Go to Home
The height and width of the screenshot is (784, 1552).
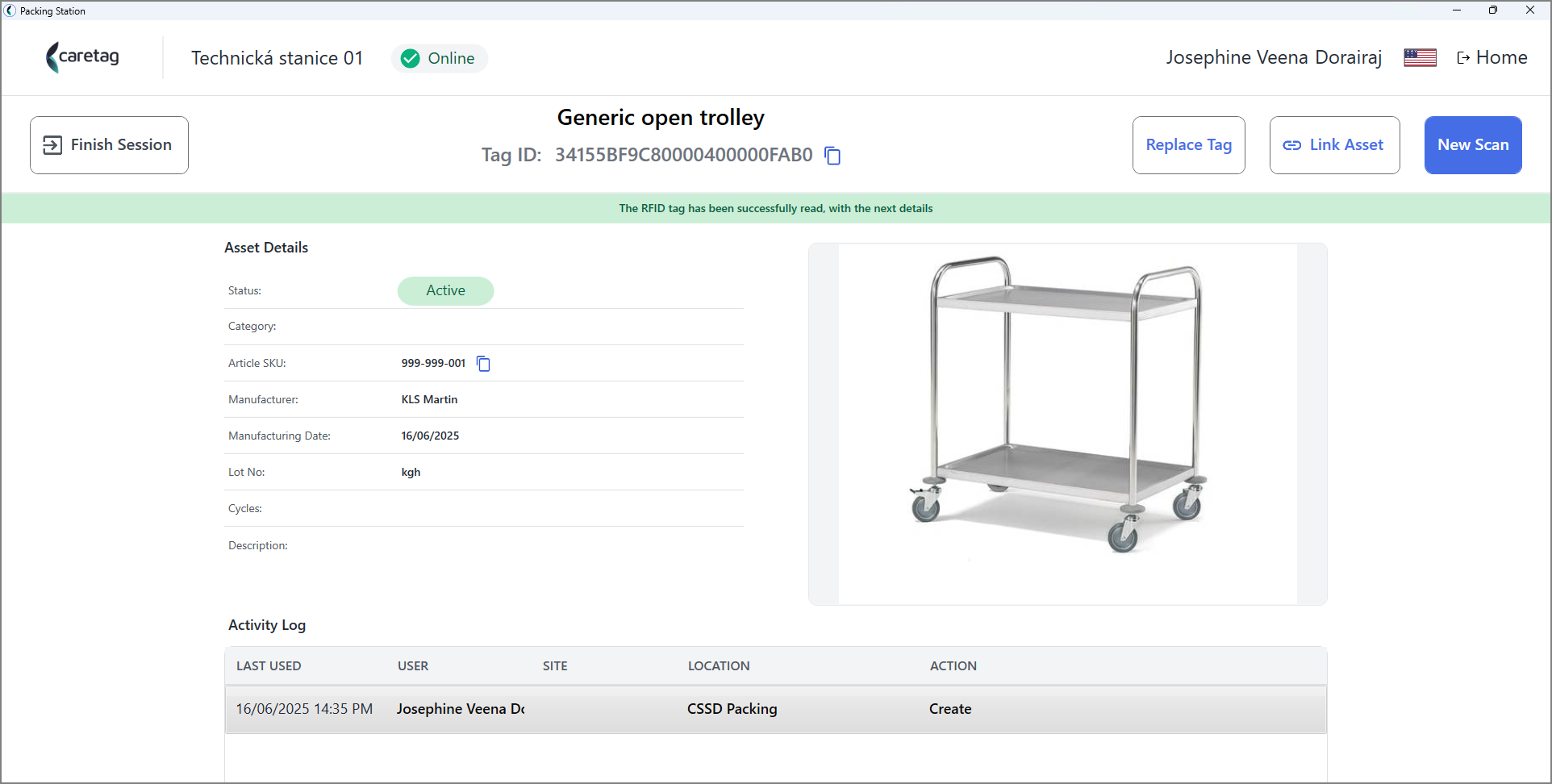1492,57
